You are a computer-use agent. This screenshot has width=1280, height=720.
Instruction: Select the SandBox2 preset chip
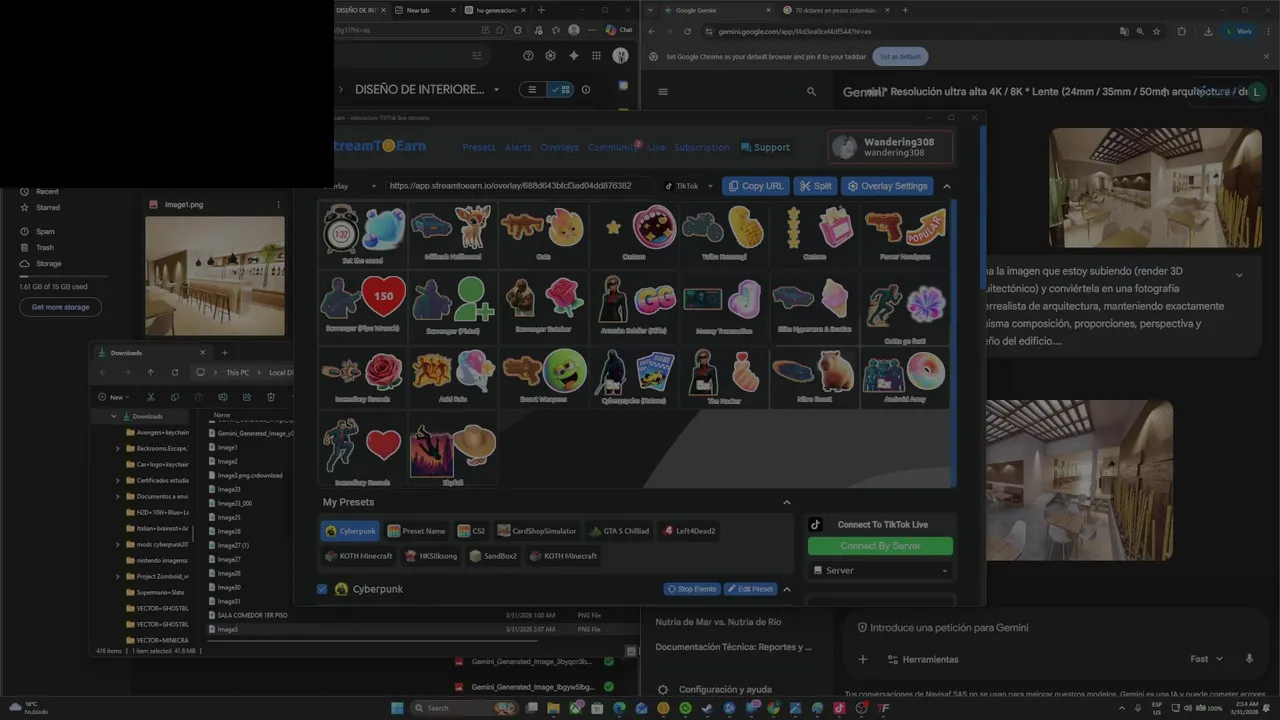pyautogui.click(x=494, y=556)
